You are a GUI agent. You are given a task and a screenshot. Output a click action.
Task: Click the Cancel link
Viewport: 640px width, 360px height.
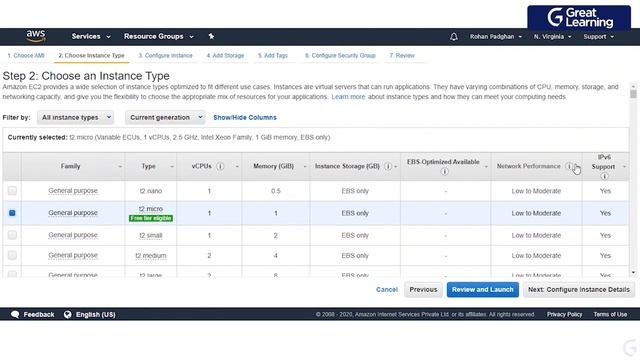(x=387, y=289)
